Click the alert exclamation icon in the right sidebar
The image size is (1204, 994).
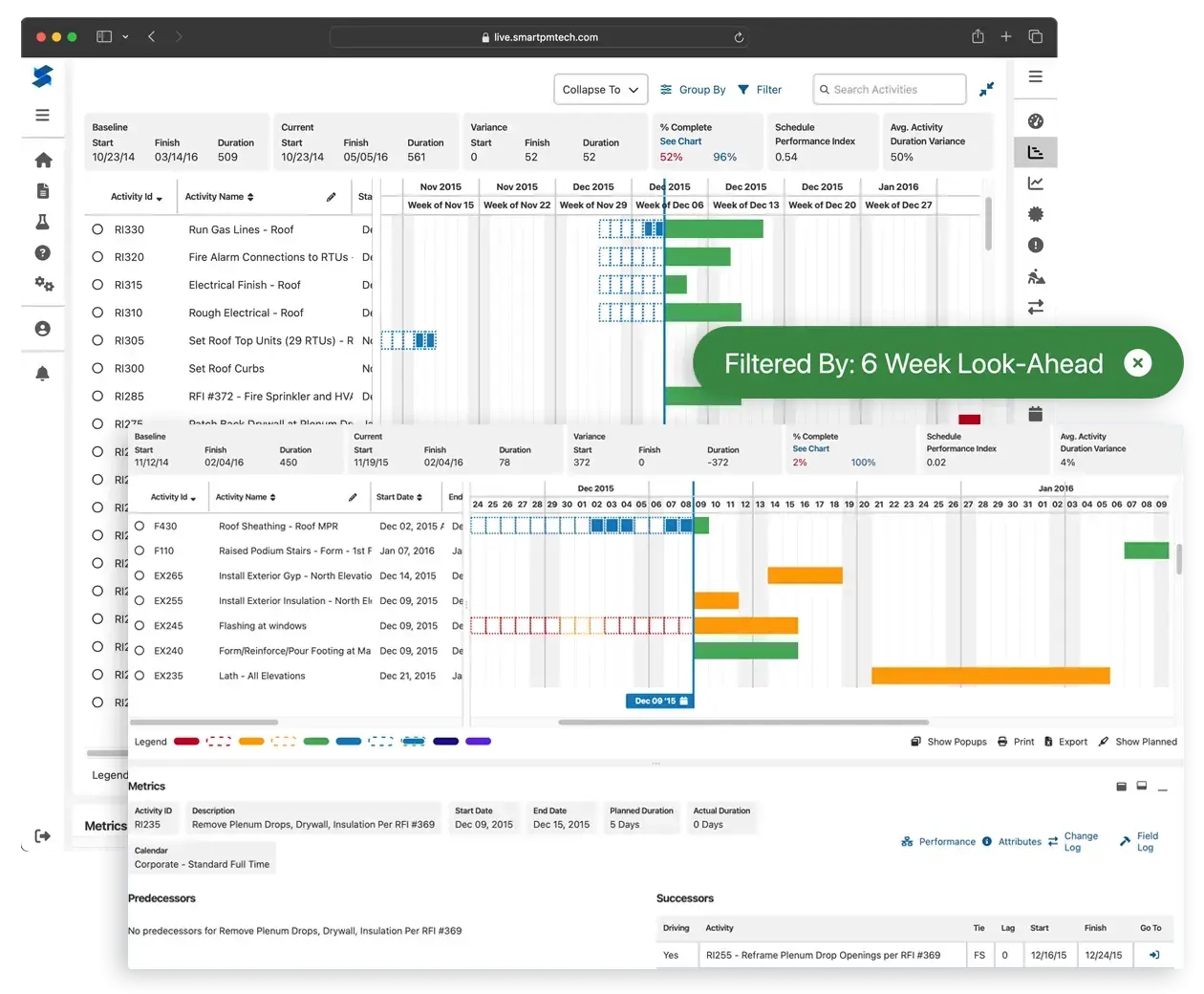coord(1036,245)
